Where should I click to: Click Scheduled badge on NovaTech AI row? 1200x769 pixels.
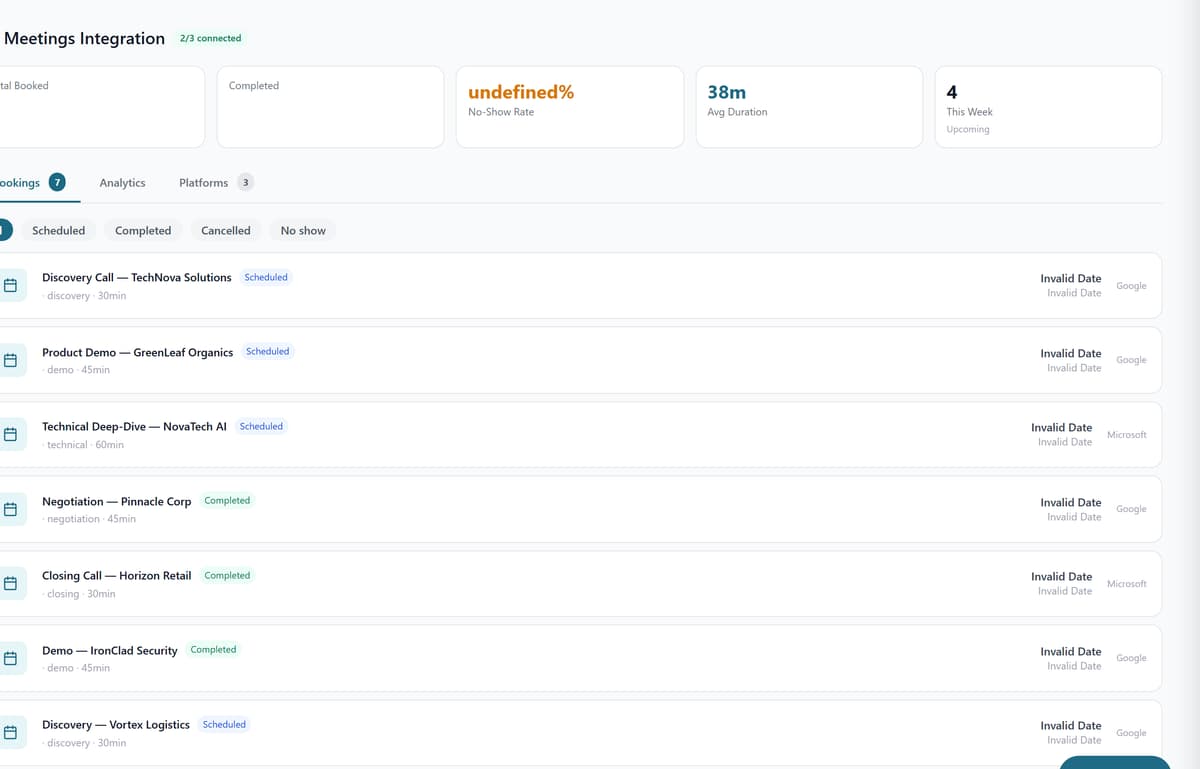[261, 426]
